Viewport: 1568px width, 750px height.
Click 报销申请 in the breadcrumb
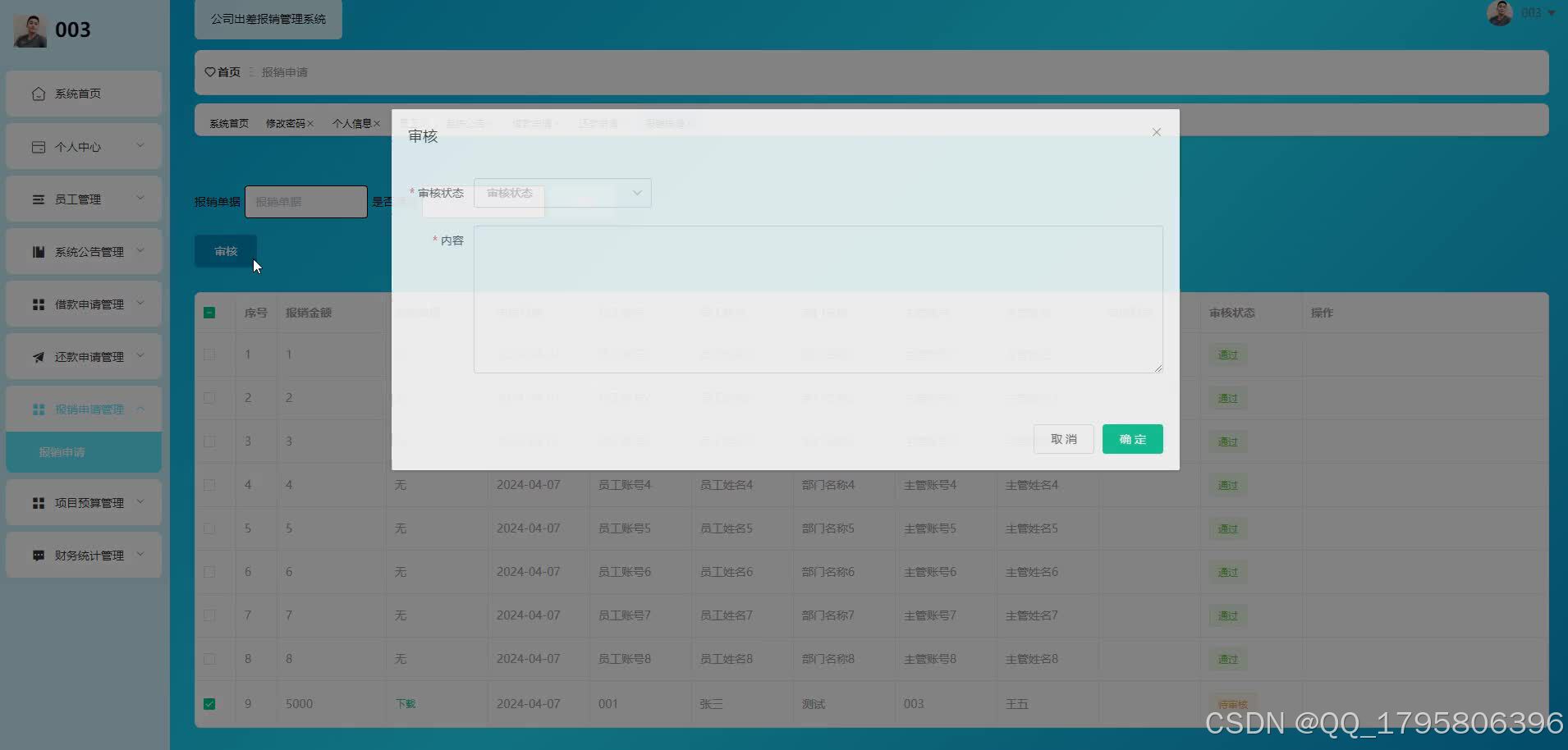pyautogui.click(x=285, y=72)
